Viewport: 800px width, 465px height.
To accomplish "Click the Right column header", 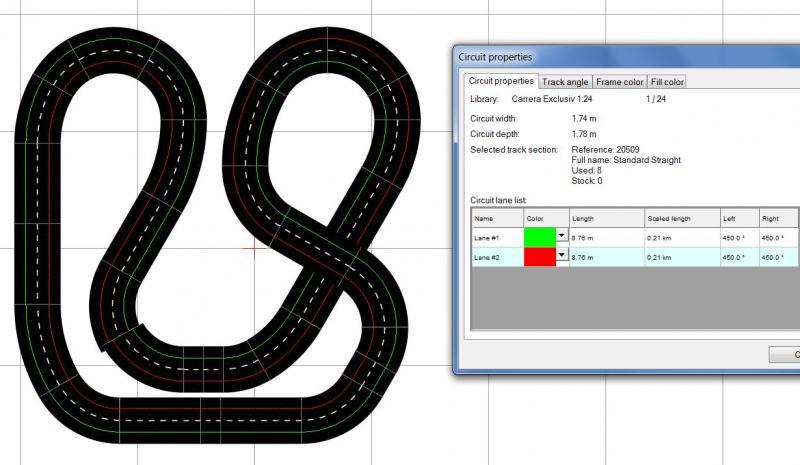I will (x=778, y=218).
